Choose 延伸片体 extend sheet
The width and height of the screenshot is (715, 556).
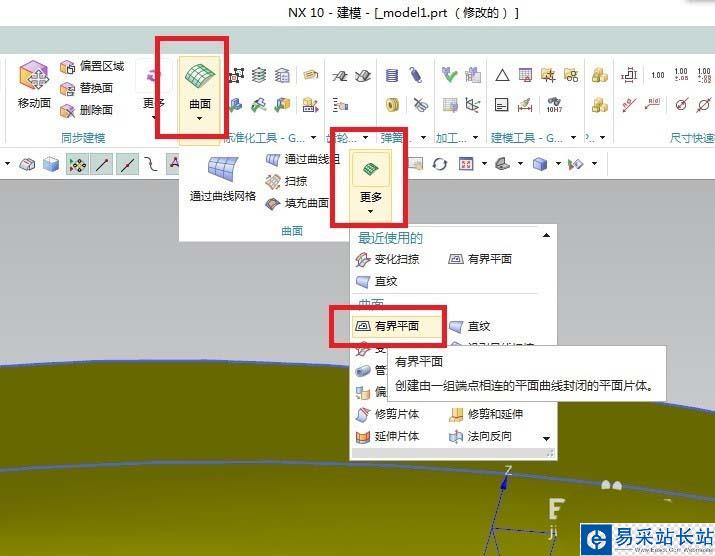pyautogui.click(x=388, y=436)
